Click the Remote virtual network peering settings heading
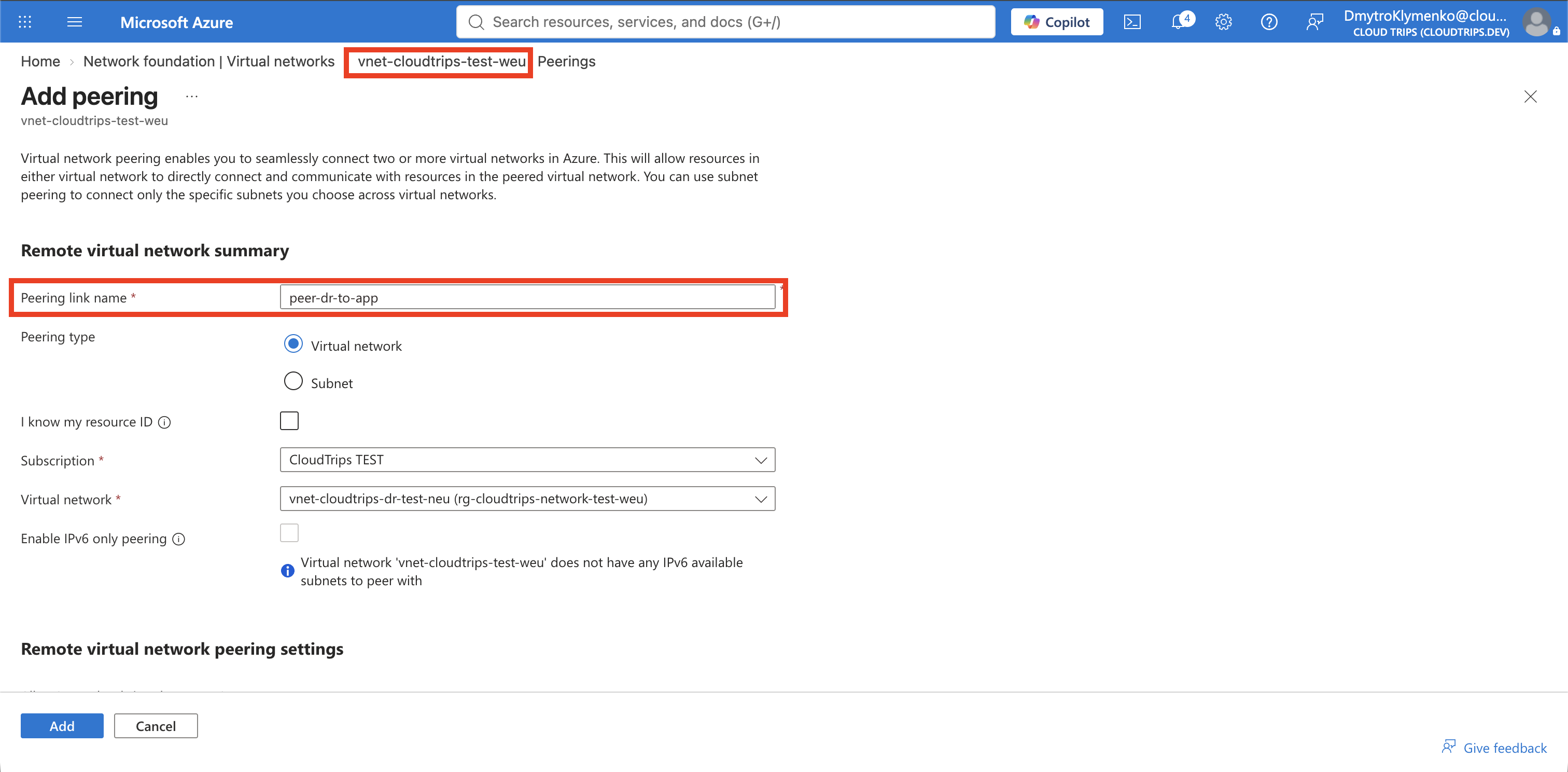The width and height of the screenshot is (1568, 772). pos(182,649)
